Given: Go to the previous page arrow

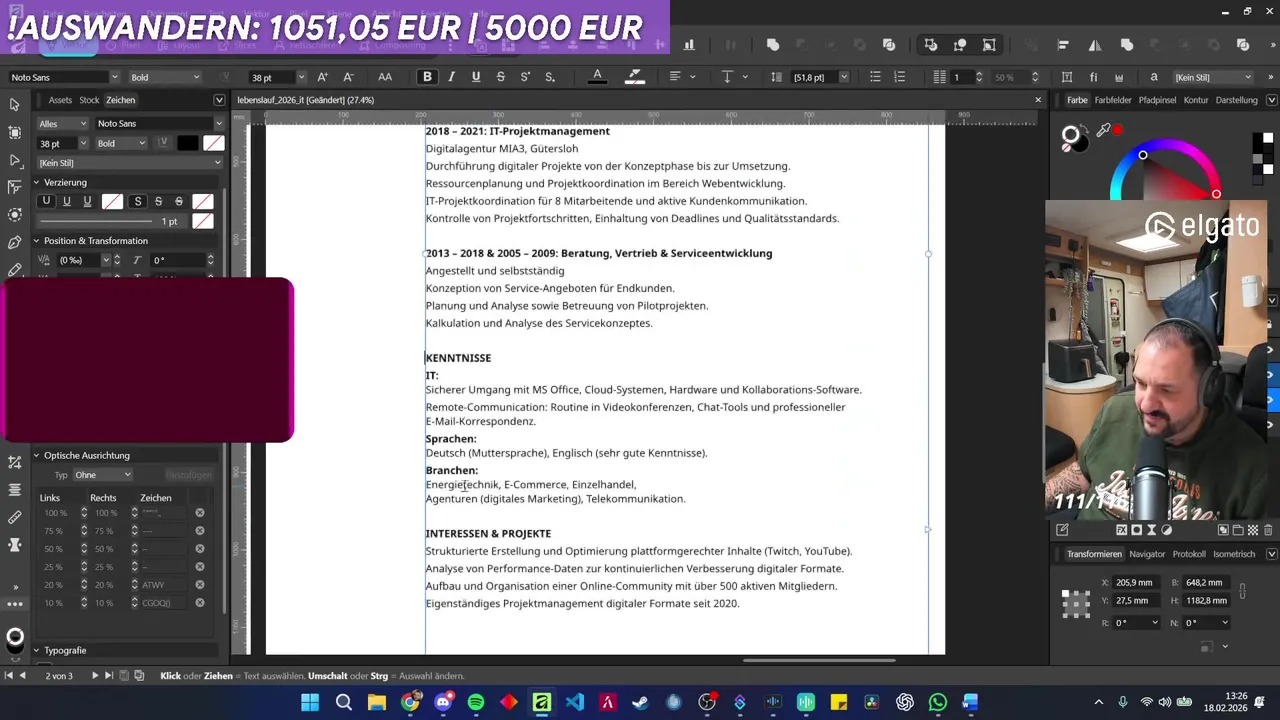Looking at the screenshot, I should tap(24, 676).
